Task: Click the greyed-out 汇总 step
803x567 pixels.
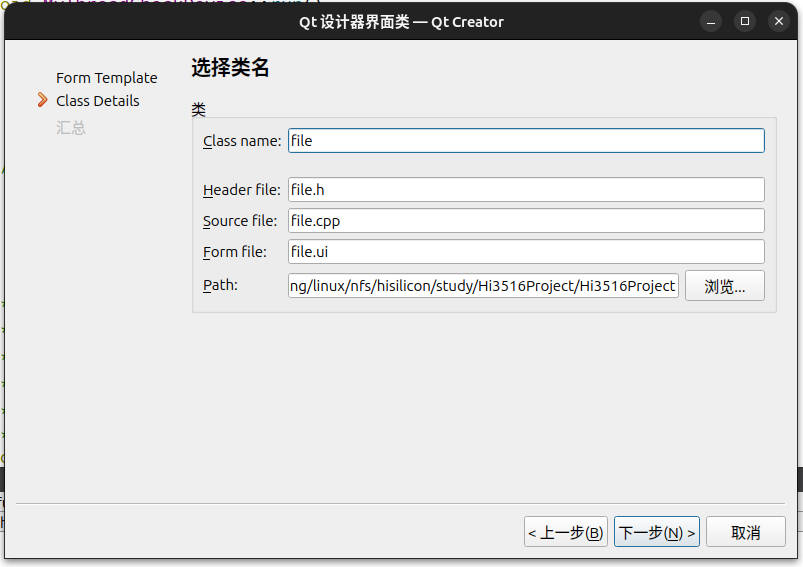Action: click(x=71, y=128)
